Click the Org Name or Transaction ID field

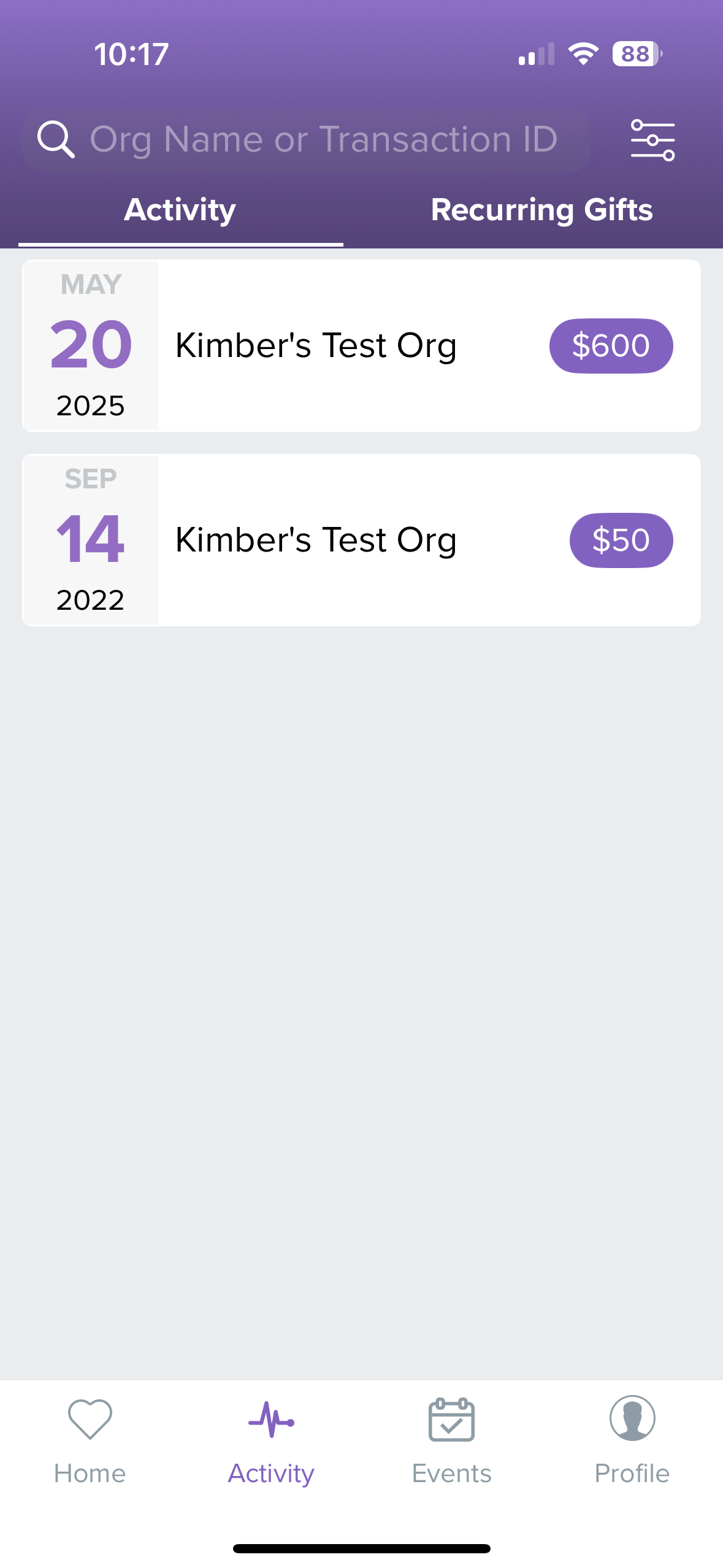pyautogui.click(x=307, y=140)
